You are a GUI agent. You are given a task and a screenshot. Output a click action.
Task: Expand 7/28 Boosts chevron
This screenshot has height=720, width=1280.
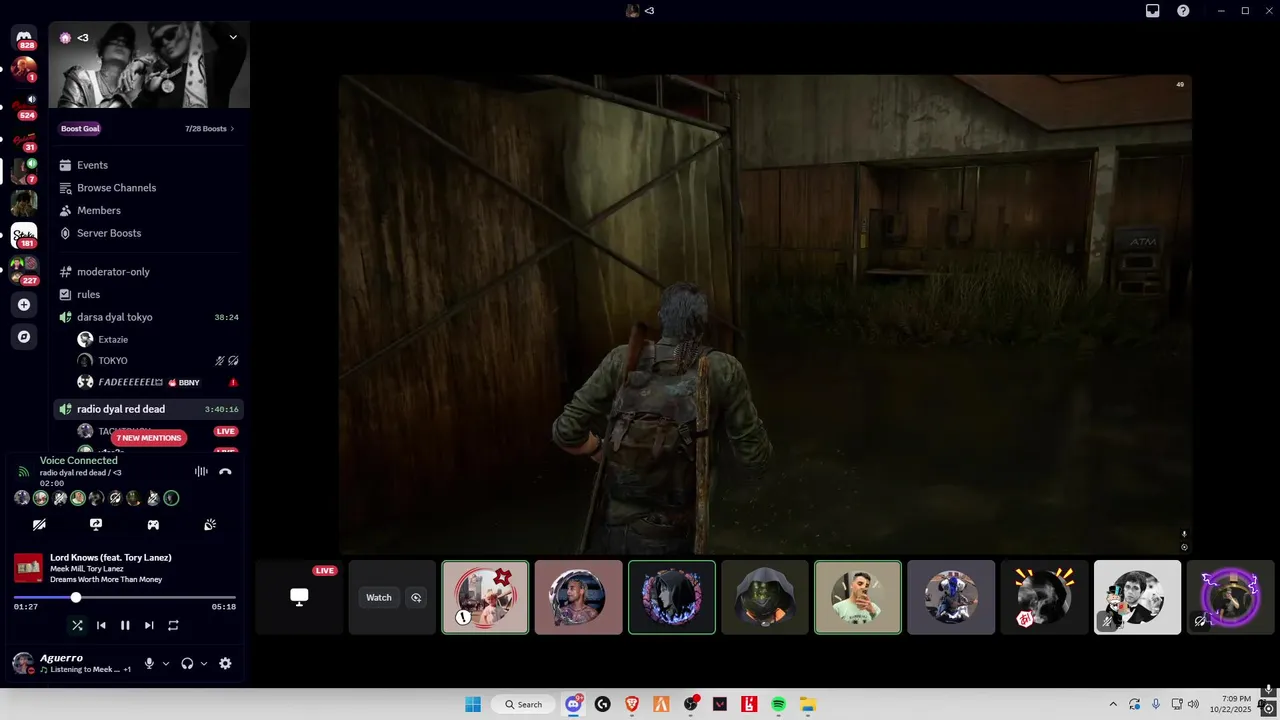pos(232,129)
